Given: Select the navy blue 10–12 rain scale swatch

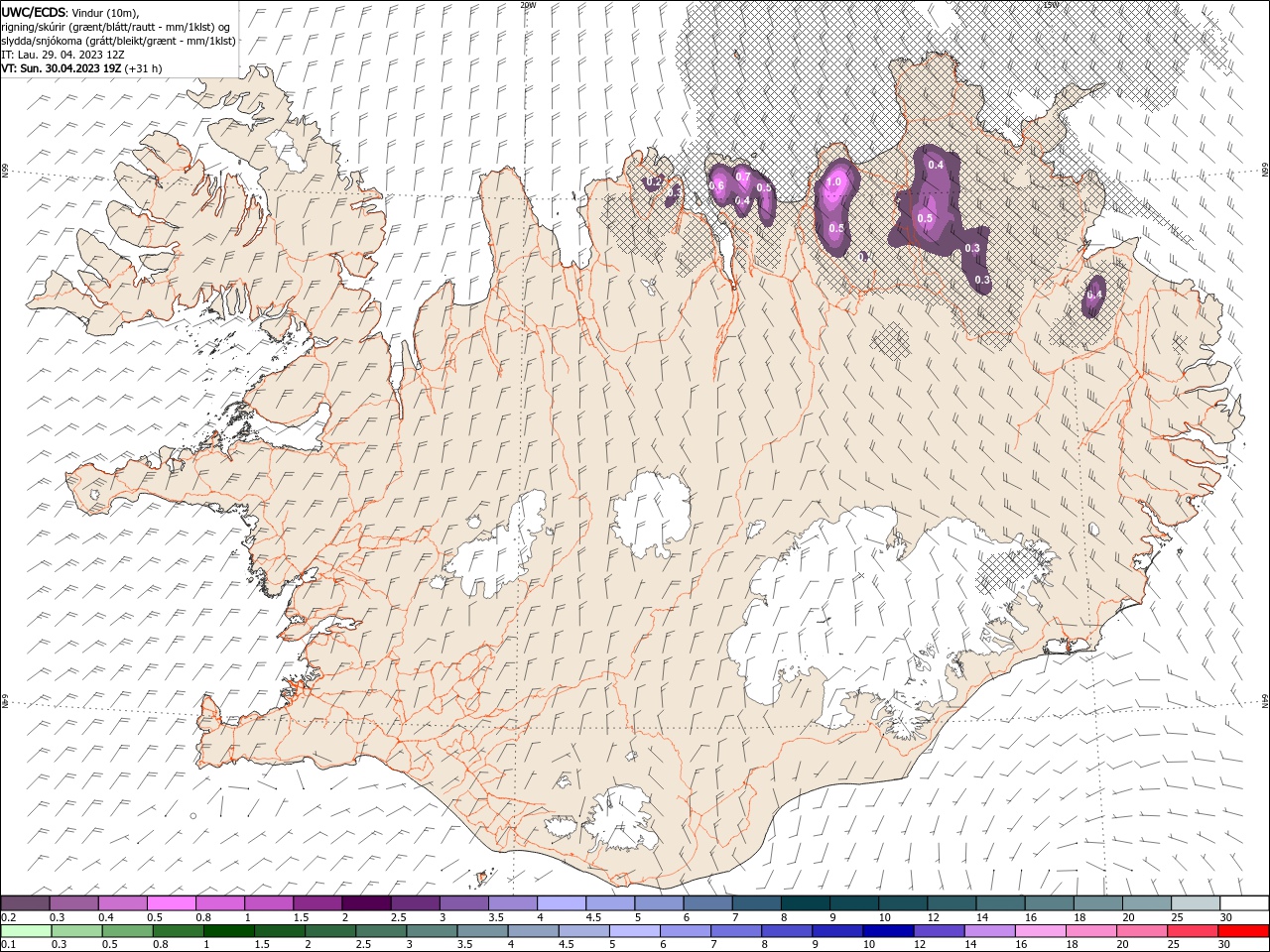Looking at the screenshot, I should click(887, 930).
